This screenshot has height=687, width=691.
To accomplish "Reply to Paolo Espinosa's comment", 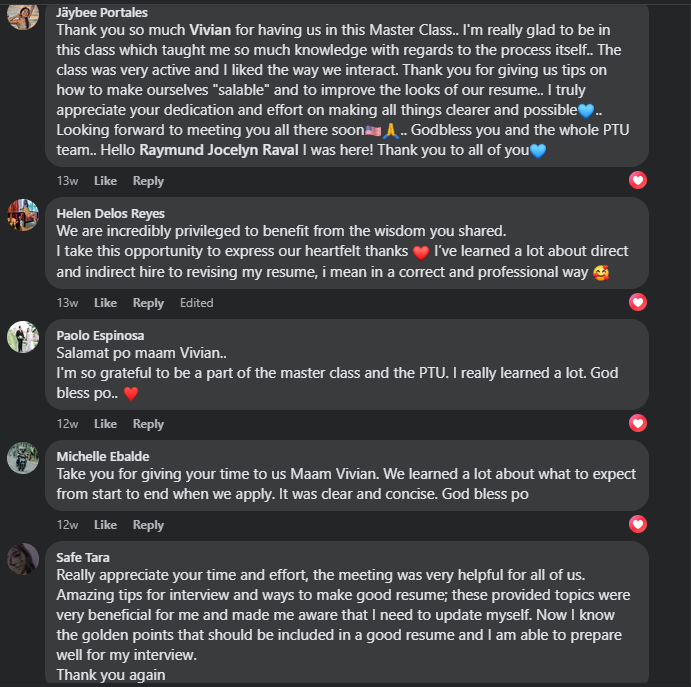I will pyautogui.click(x=148, y=424).
